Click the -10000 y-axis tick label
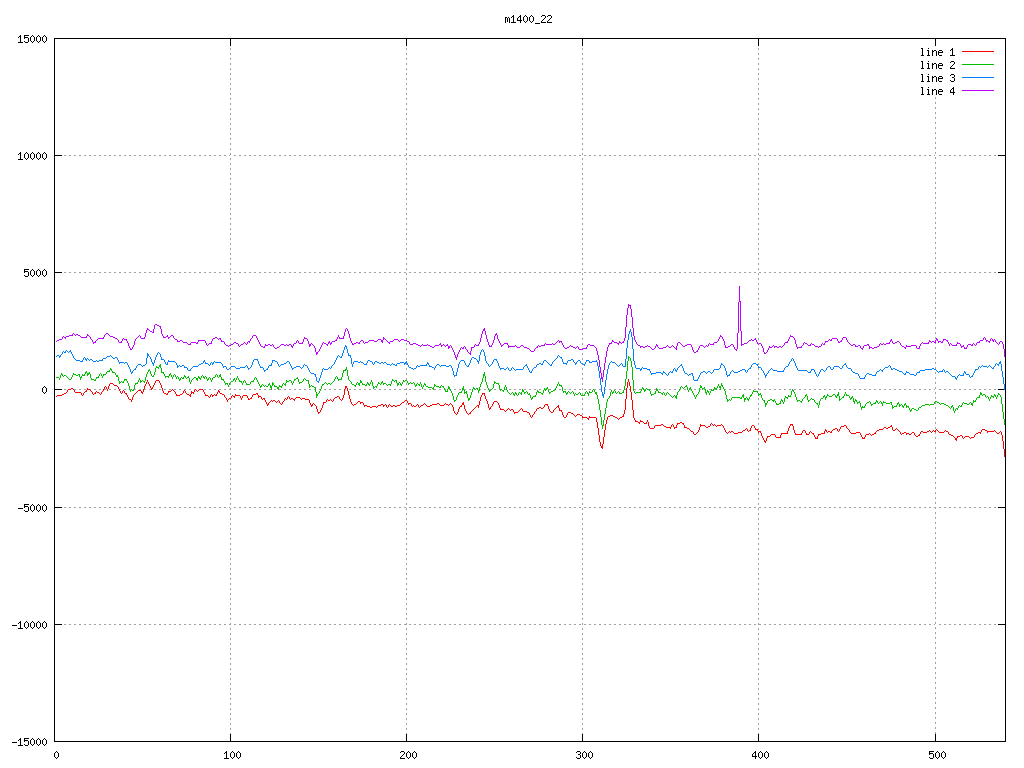 coord(29,624)
